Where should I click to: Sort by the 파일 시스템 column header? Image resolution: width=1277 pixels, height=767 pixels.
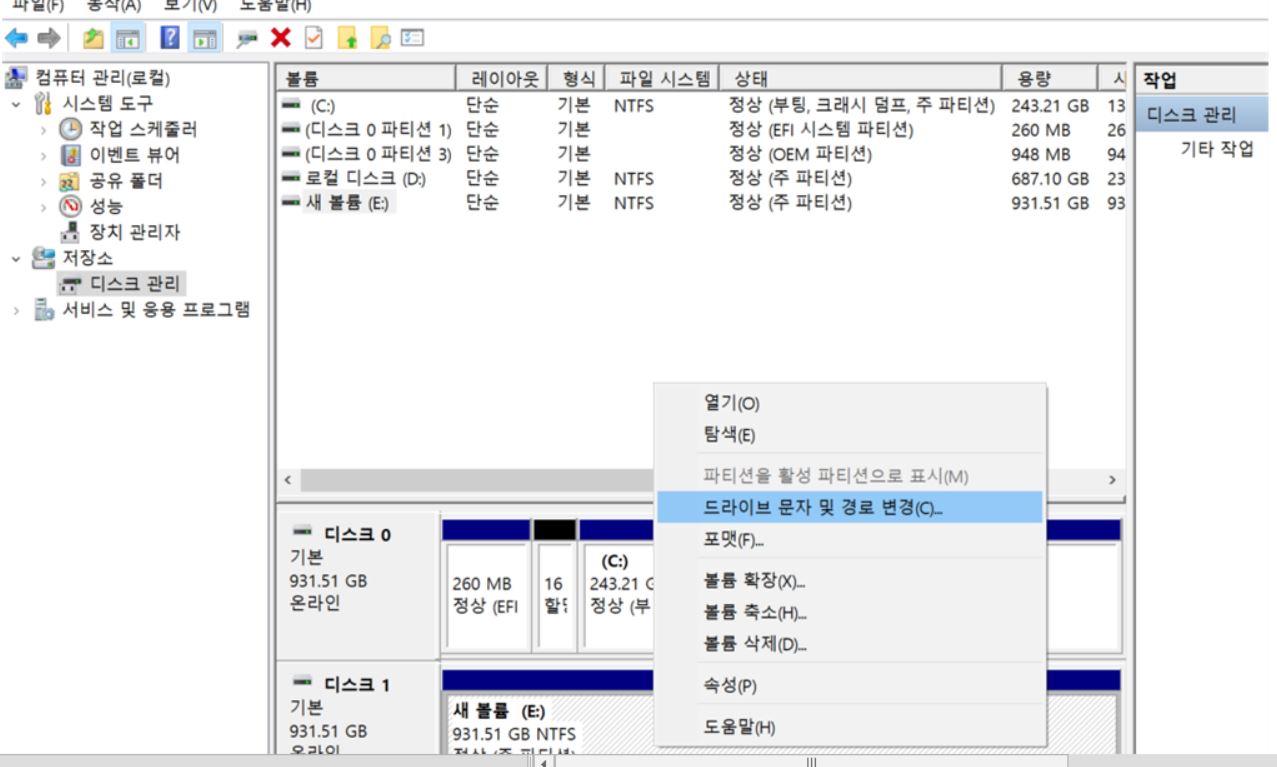[x=663, y=79]
